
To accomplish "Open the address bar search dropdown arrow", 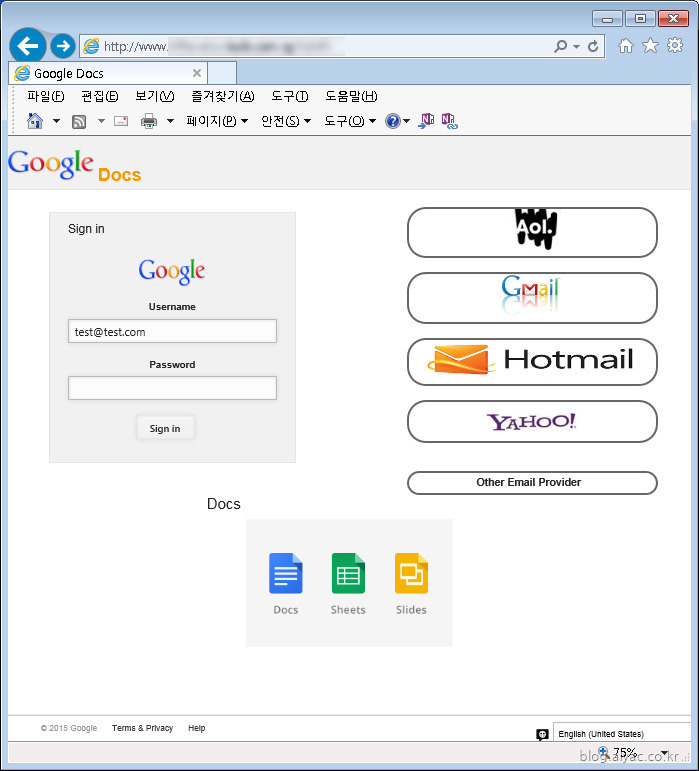I will click(576, 47).
